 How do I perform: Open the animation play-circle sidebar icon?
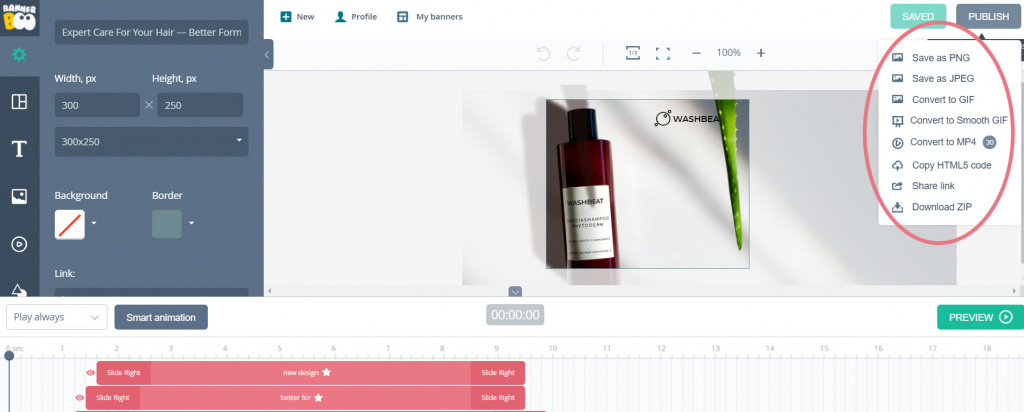click(x=20, y=244)
